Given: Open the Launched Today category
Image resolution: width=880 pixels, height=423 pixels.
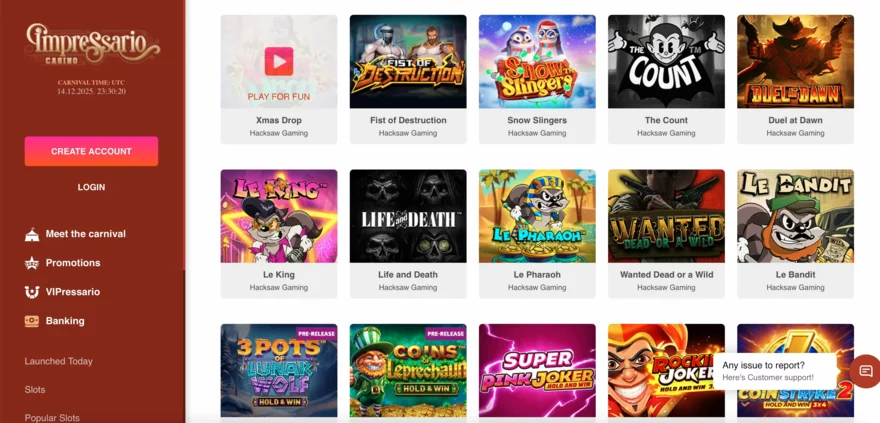Looking at the screenshot, I should [58, 361].
